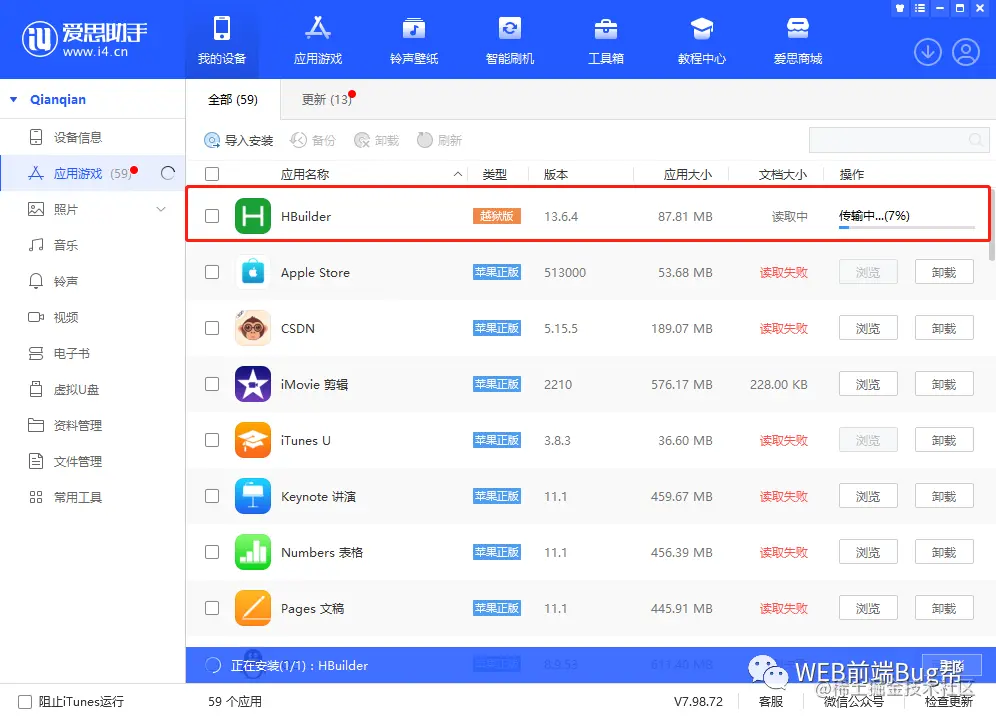996x719 pixels.
Task: Click the 刷新 refresh toolbar button
Action: (440, 140)
